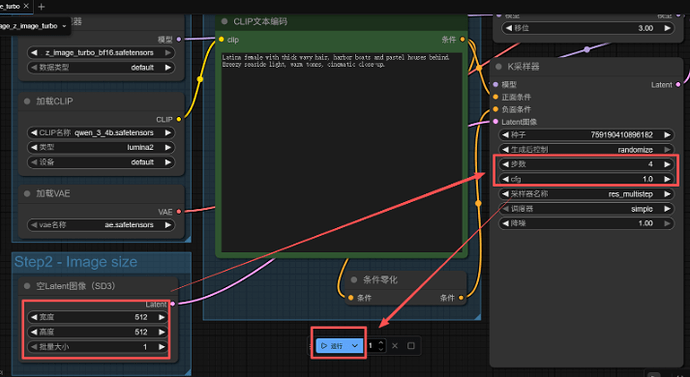690x377 pixels.
Task: Click the cfg 1.0 value field
Action: point(586,179)
